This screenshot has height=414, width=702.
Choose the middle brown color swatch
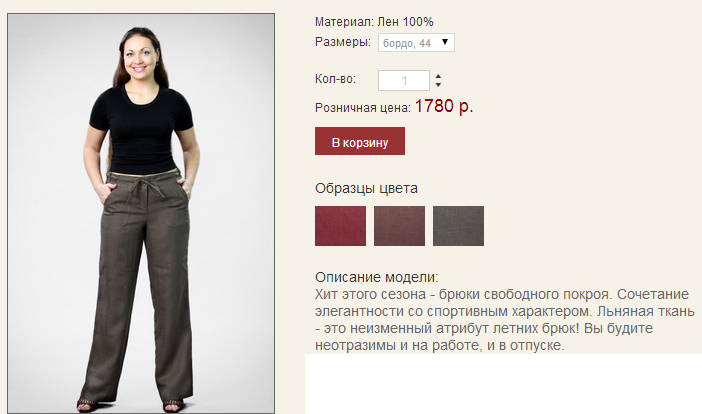click(x=399, y=226)
